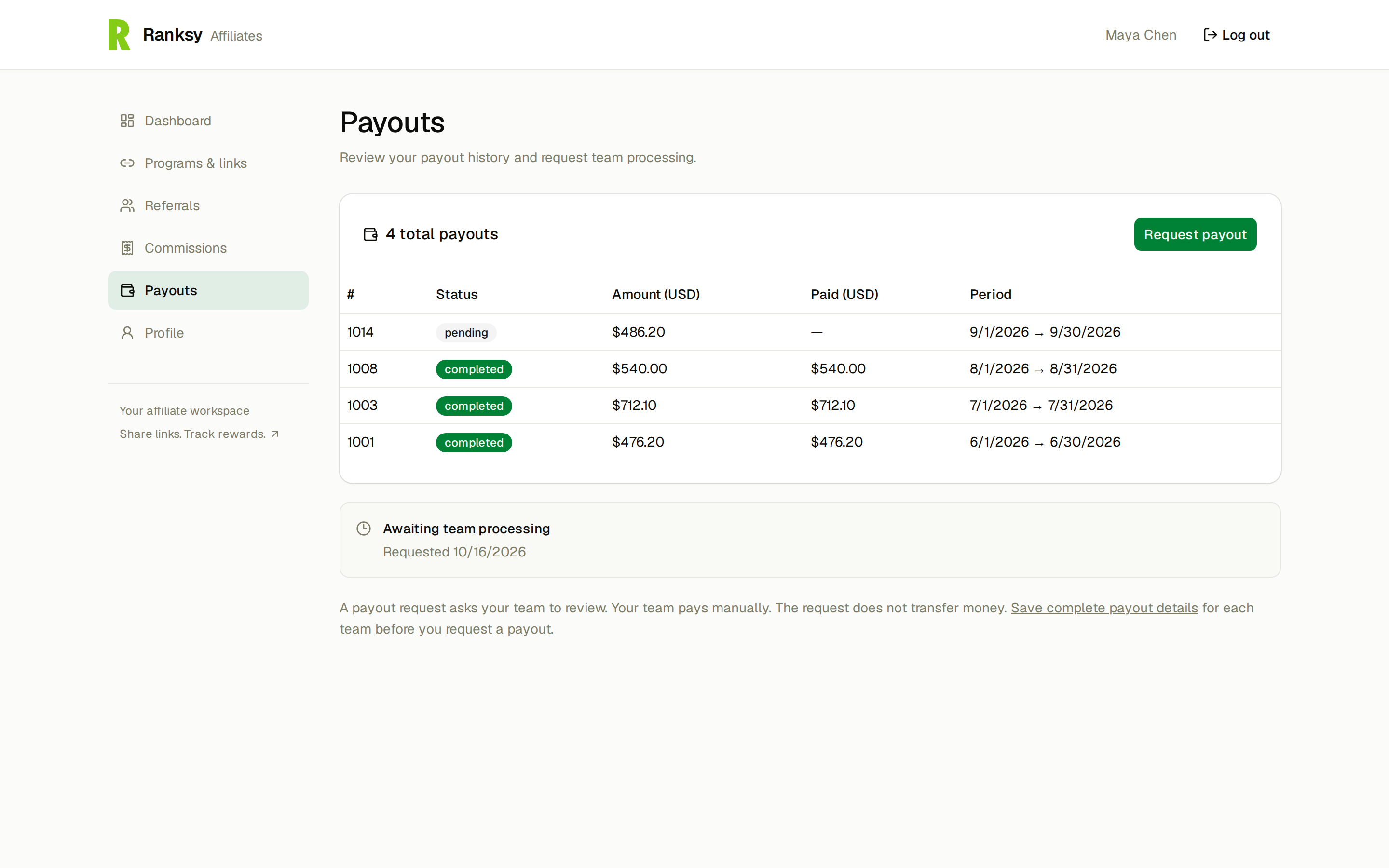Viewport: 1389px width, 868px height.
Task: Click the Log out text
Action: click(1245, 35)
